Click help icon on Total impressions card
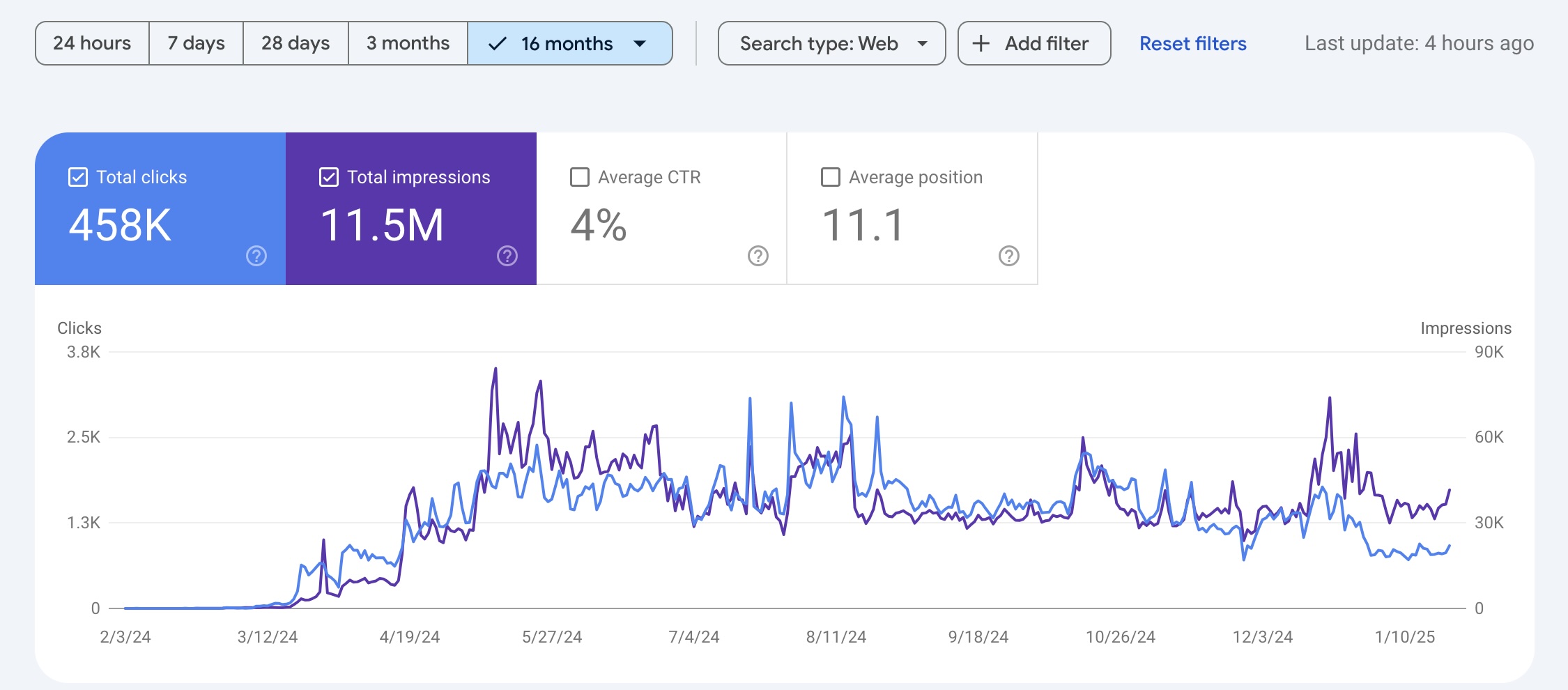The width and height of the screenshot is (1568, 690). coord(507,256)
